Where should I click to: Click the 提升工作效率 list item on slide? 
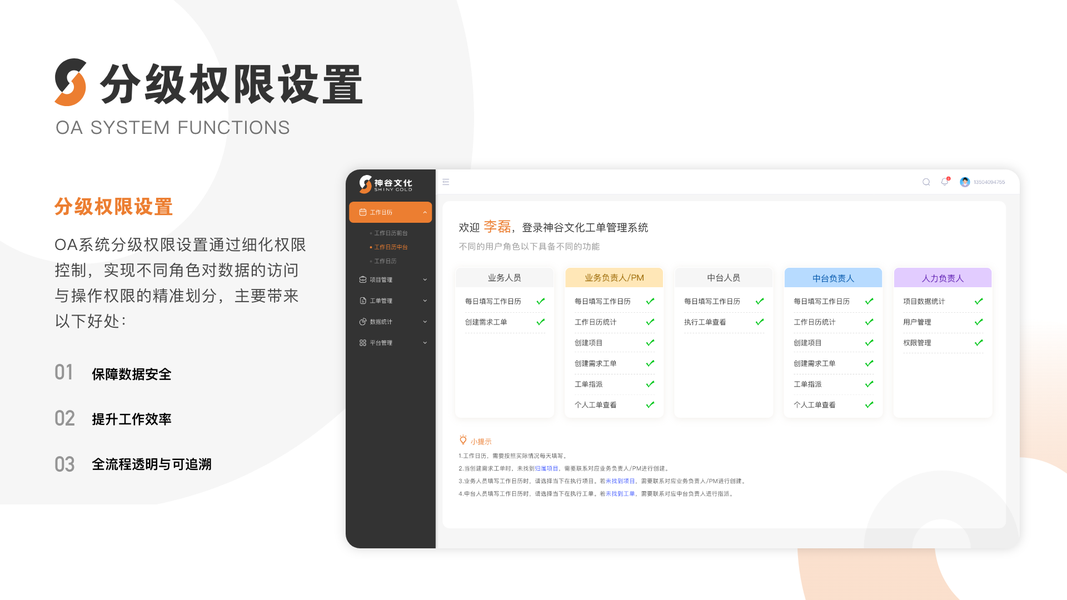(131, 419)
